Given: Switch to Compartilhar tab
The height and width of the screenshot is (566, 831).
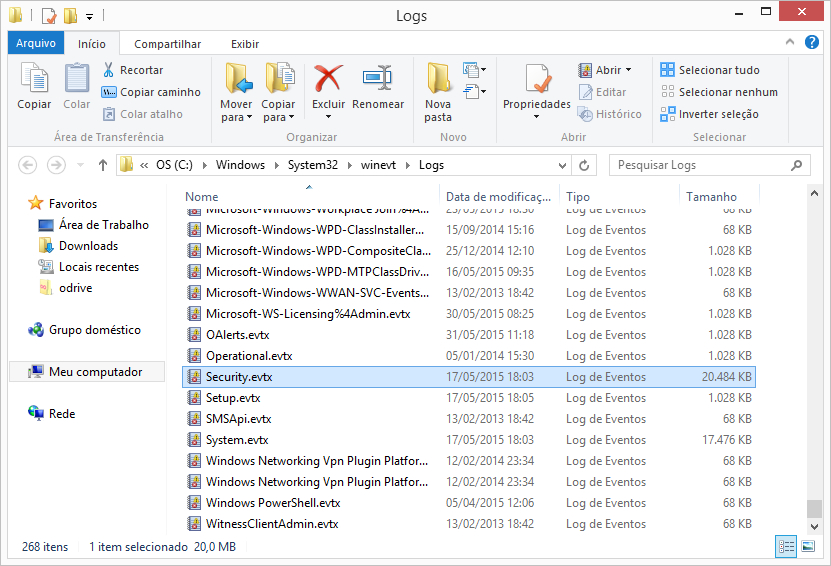Looking at the screenshot, I should tap(167, 44).
